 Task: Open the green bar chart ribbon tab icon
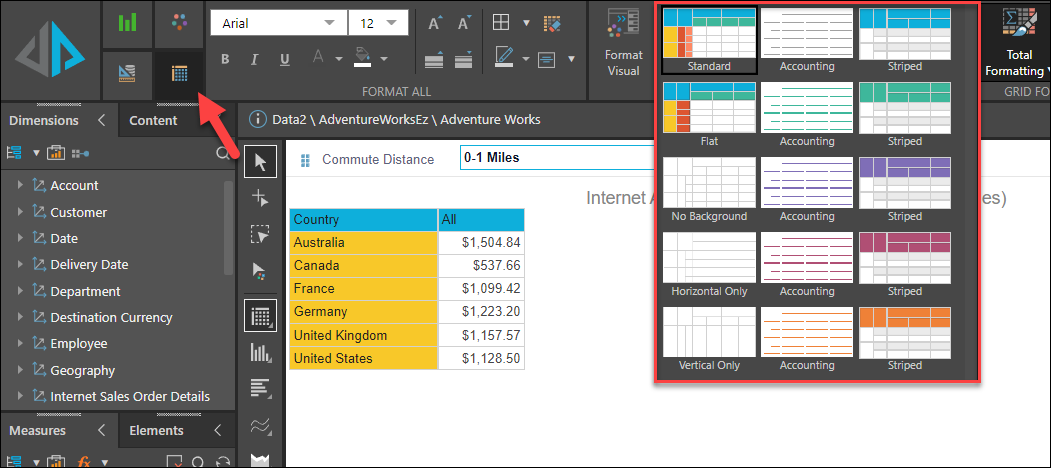click(127, 23)
